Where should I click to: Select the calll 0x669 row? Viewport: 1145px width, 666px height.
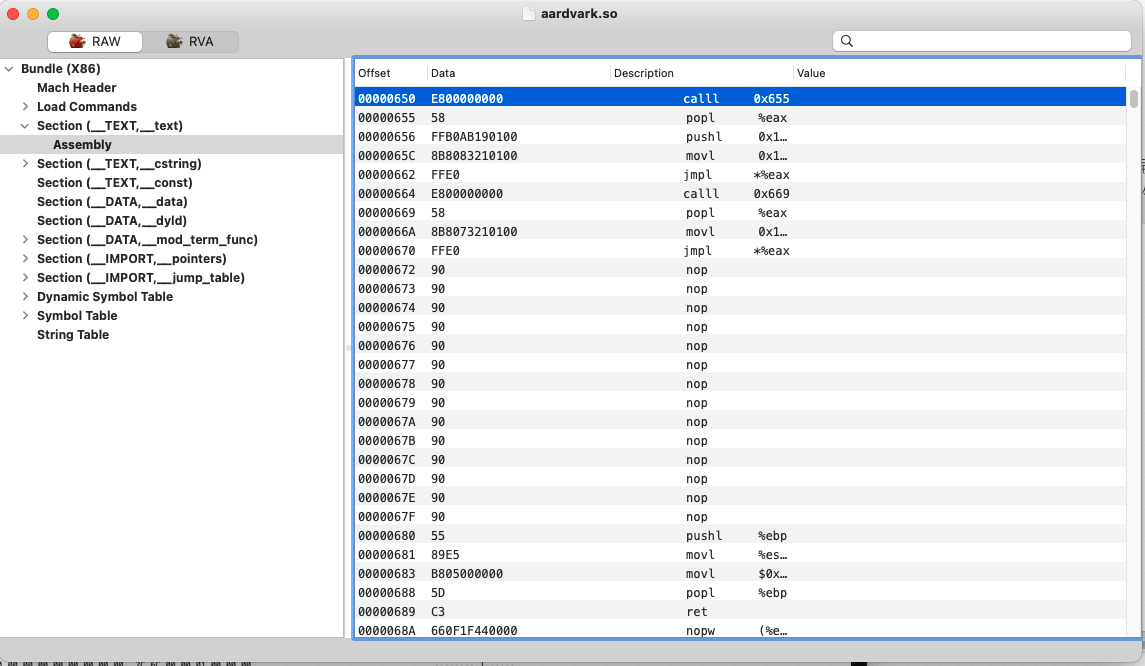coord(740,194)
